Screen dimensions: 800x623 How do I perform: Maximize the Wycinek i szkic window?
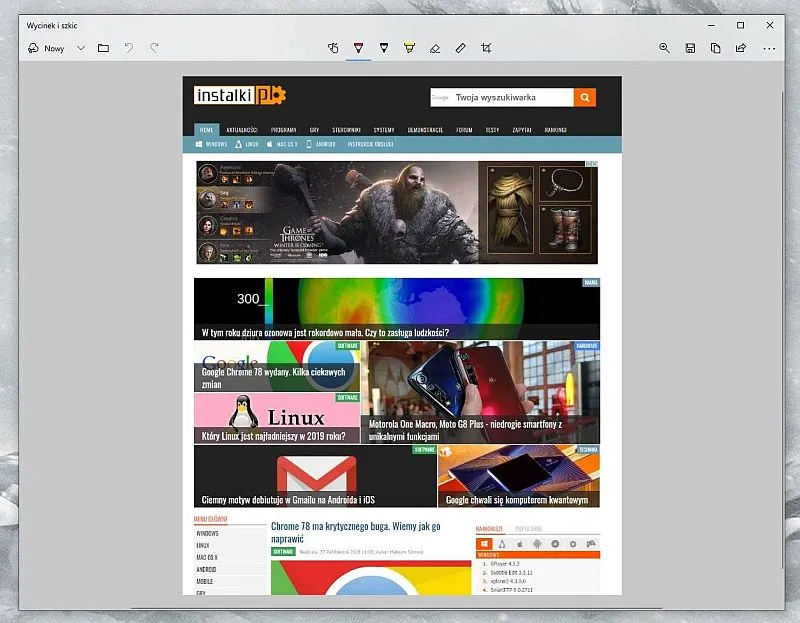coord(740,25)
